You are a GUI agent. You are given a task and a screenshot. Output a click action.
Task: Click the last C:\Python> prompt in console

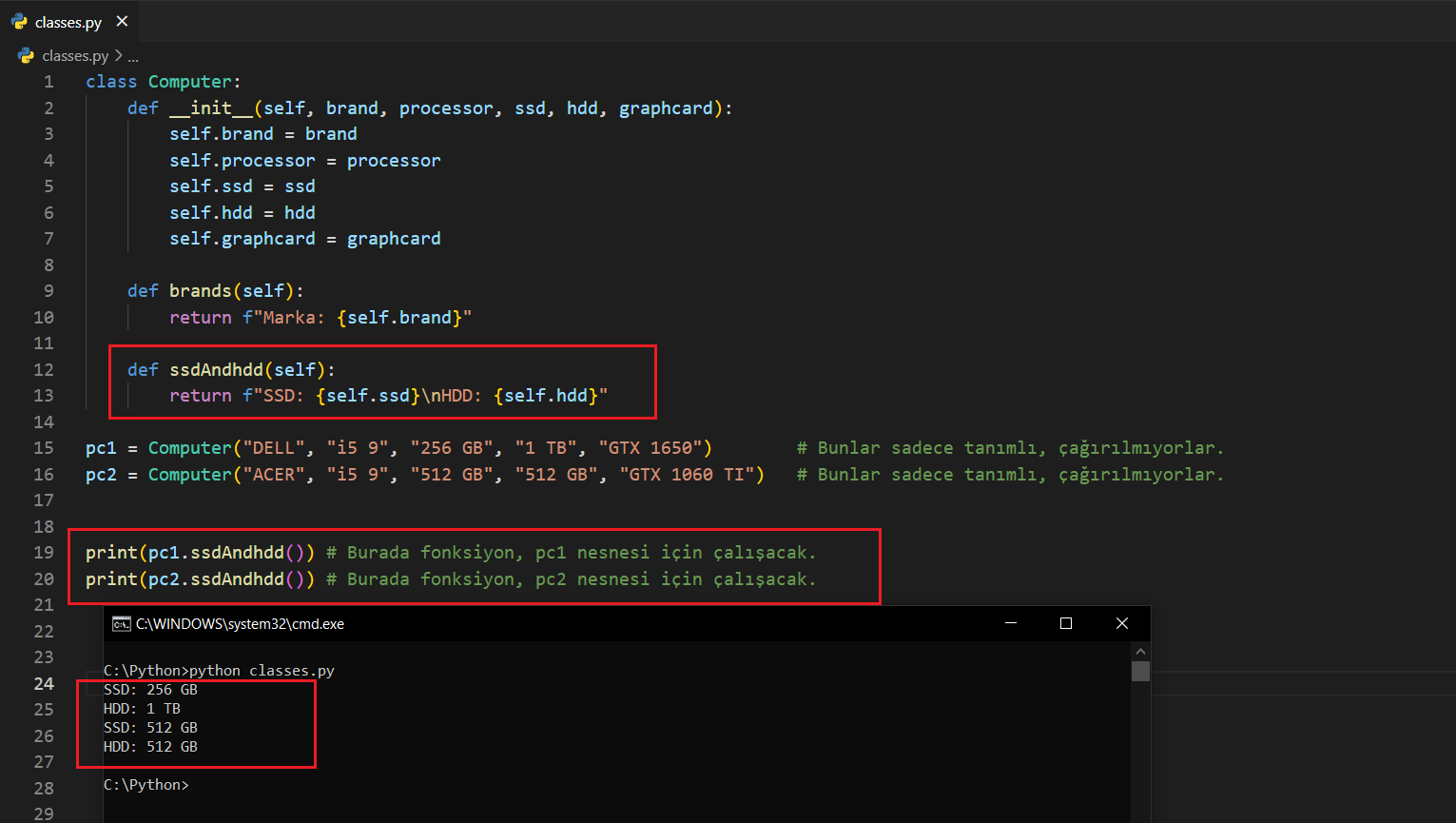coord(146,785)
